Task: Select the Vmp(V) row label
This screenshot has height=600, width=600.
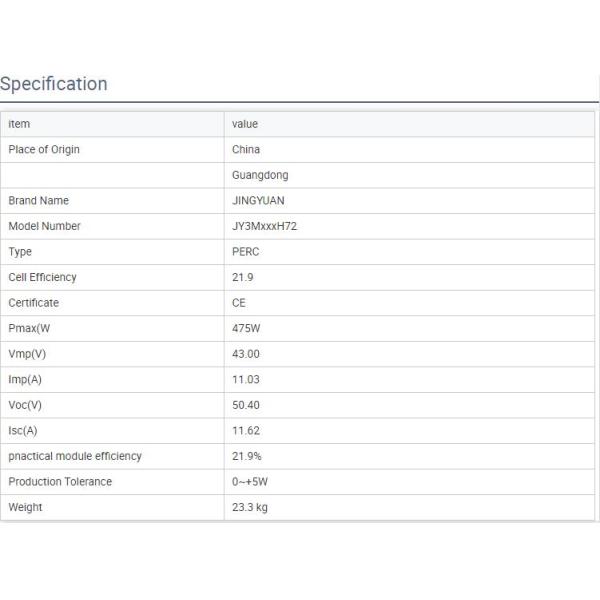Action: [27, 354]
